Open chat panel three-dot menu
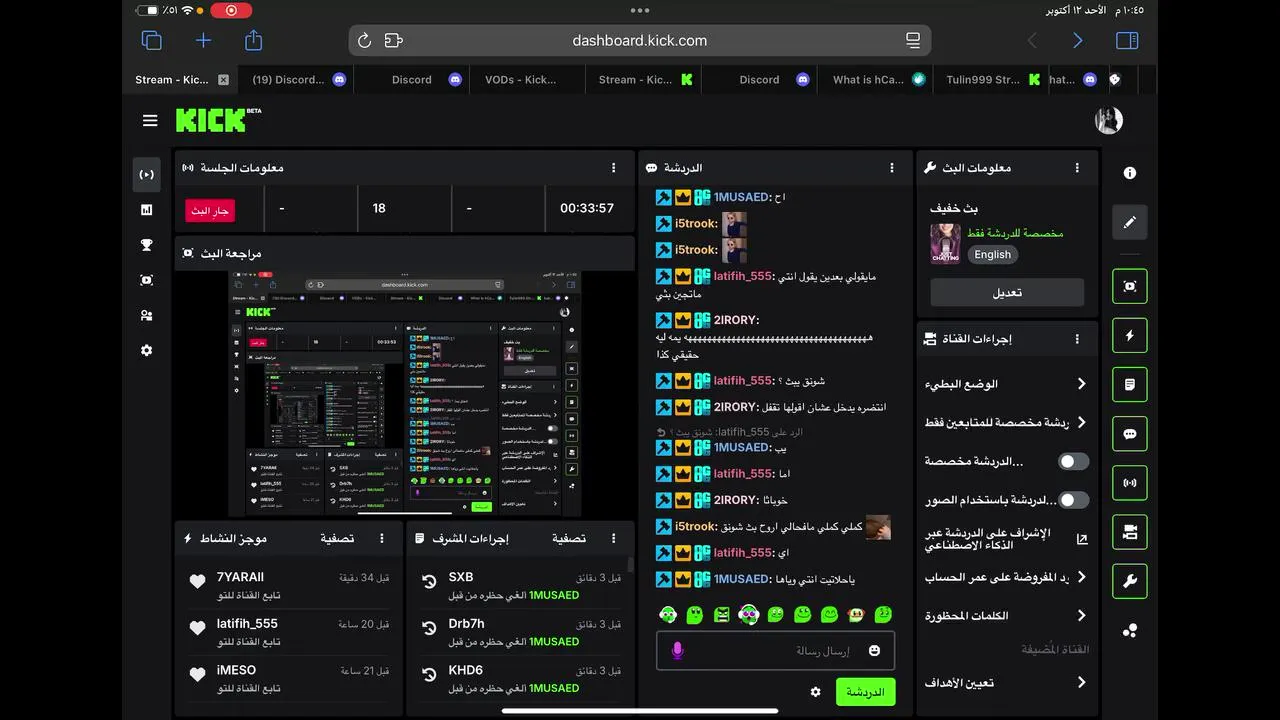 tap(892, 168)
